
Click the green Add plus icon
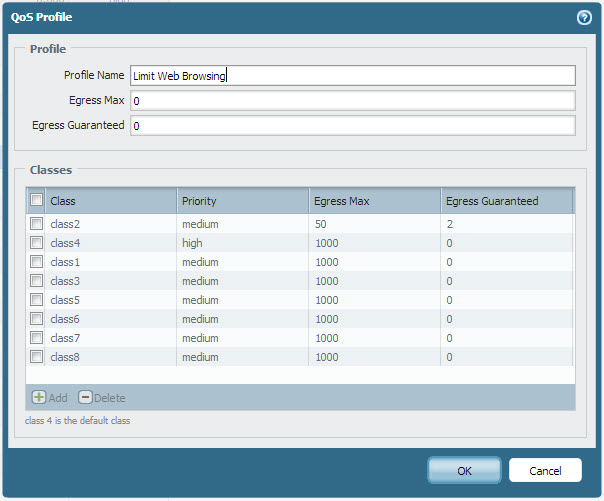pos(38,397)
